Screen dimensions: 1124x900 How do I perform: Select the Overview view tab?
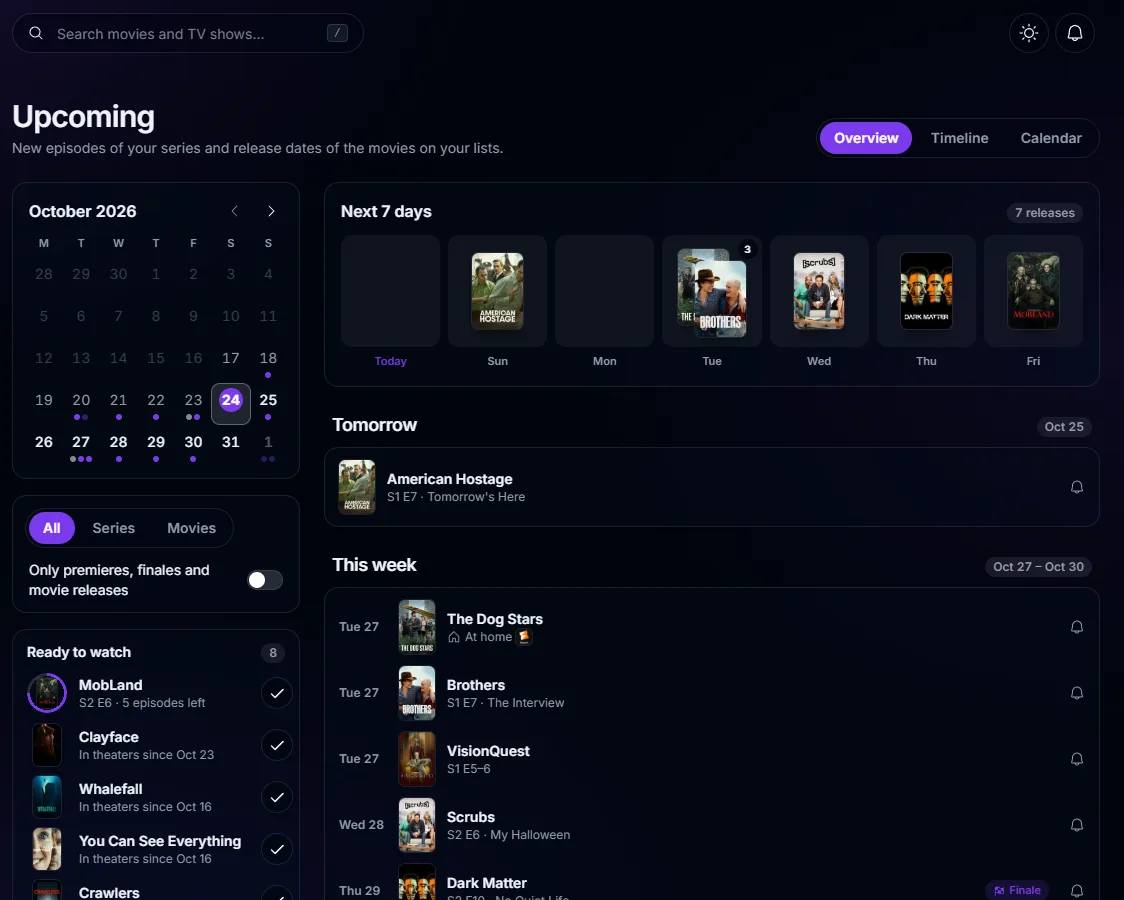(x=866, y=138)
